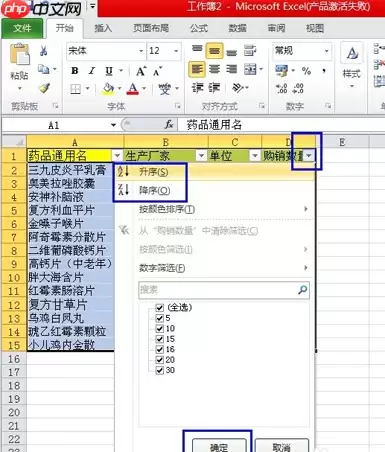Viewport: 385px width, 452px height.
Task: Apply the red font color A
Action: click(133, 89)
